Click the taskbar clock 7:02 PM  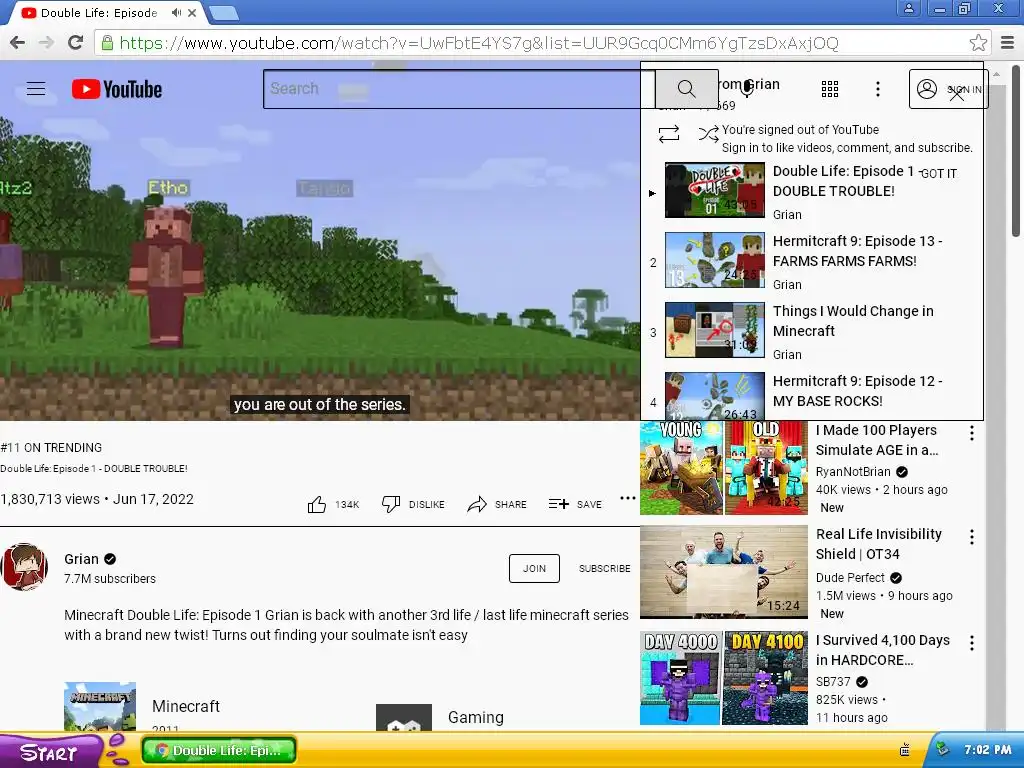coord(987,750)
